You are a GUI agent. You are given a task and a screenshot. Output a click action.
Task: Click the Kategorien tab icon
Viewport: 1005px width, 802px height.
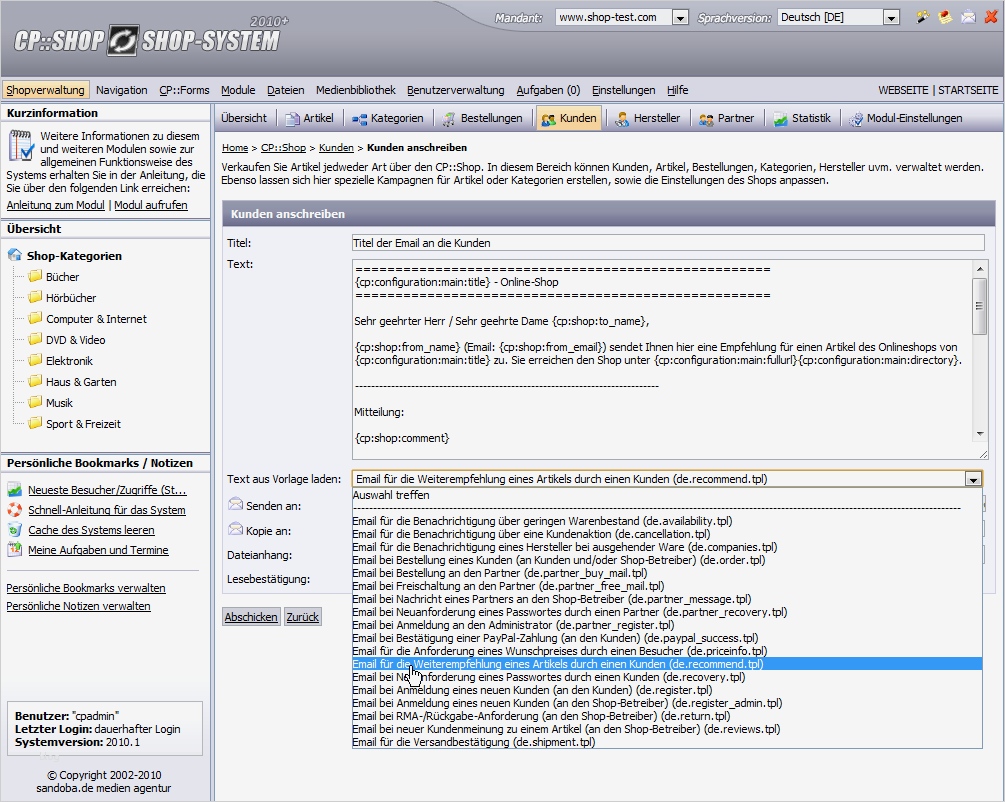(359, 119)
